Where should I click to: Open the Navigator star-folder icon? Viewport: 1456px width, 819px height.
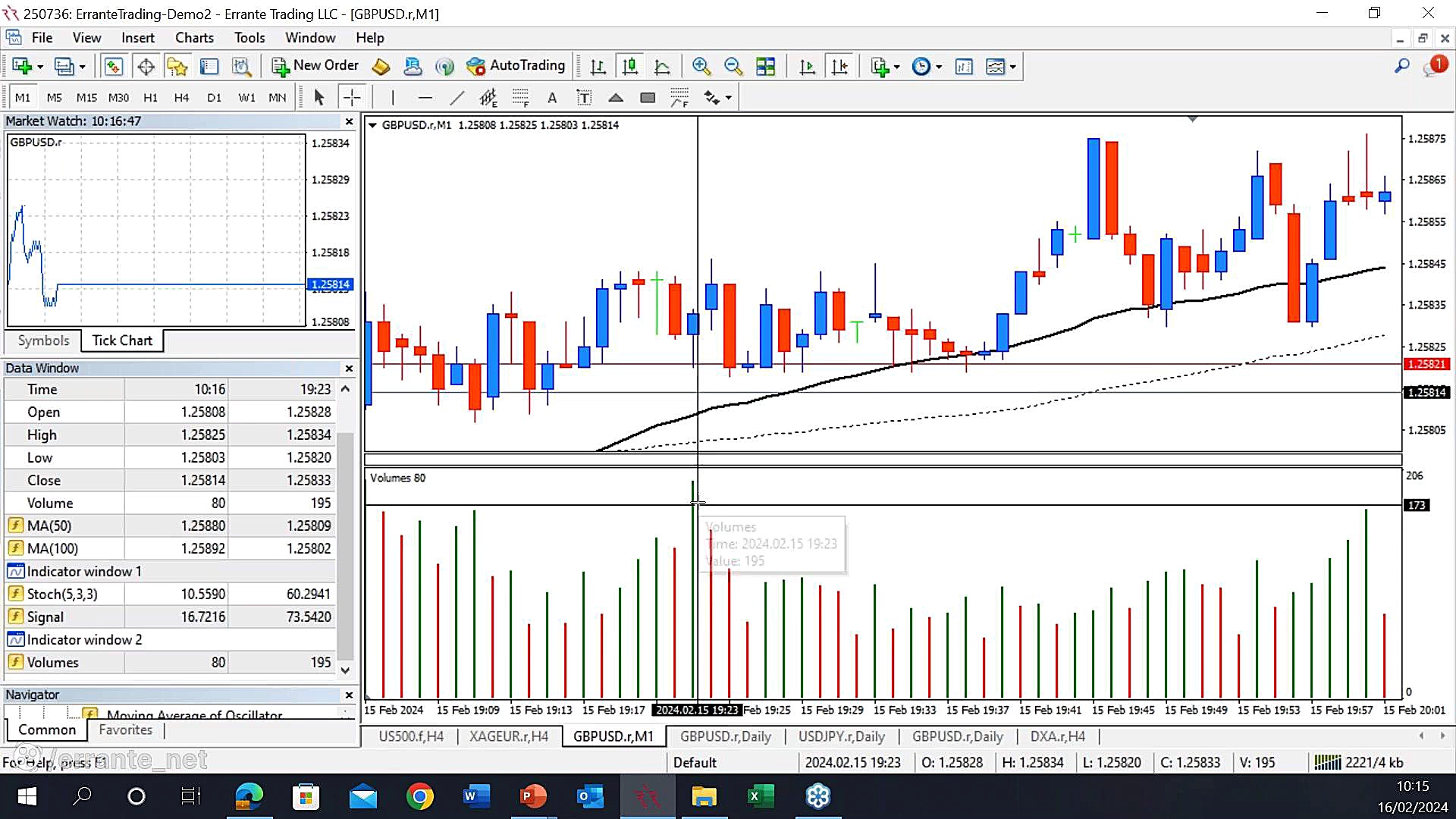coord(177,67)
